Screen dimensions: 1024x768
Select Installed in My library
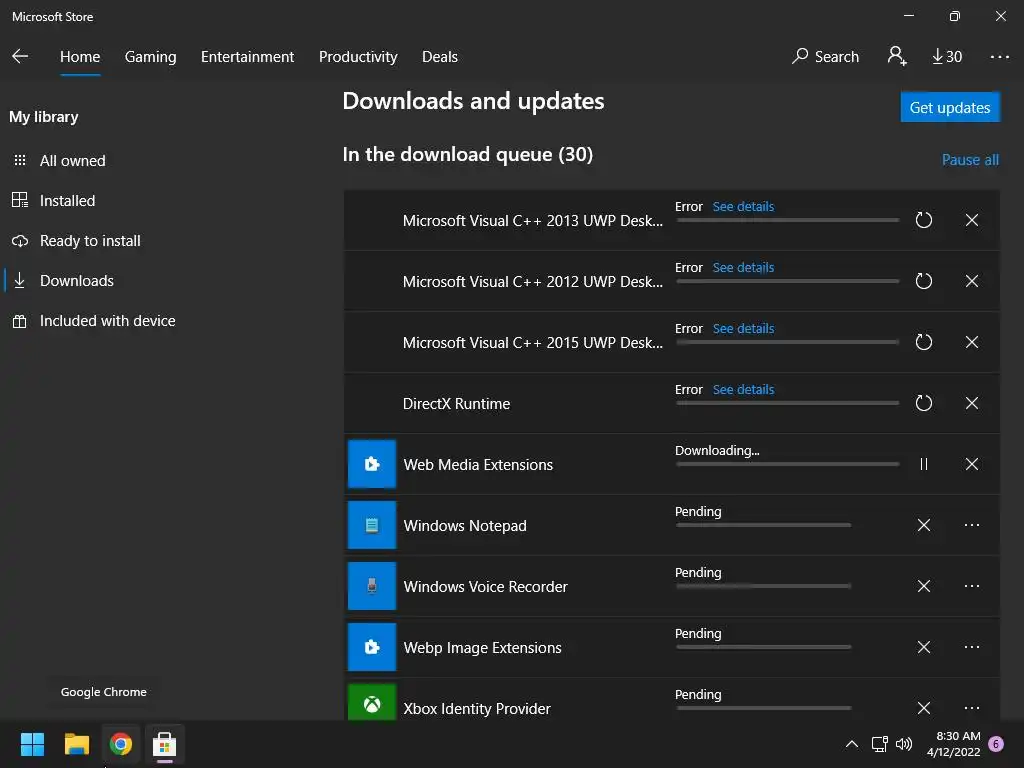[54, 200]
